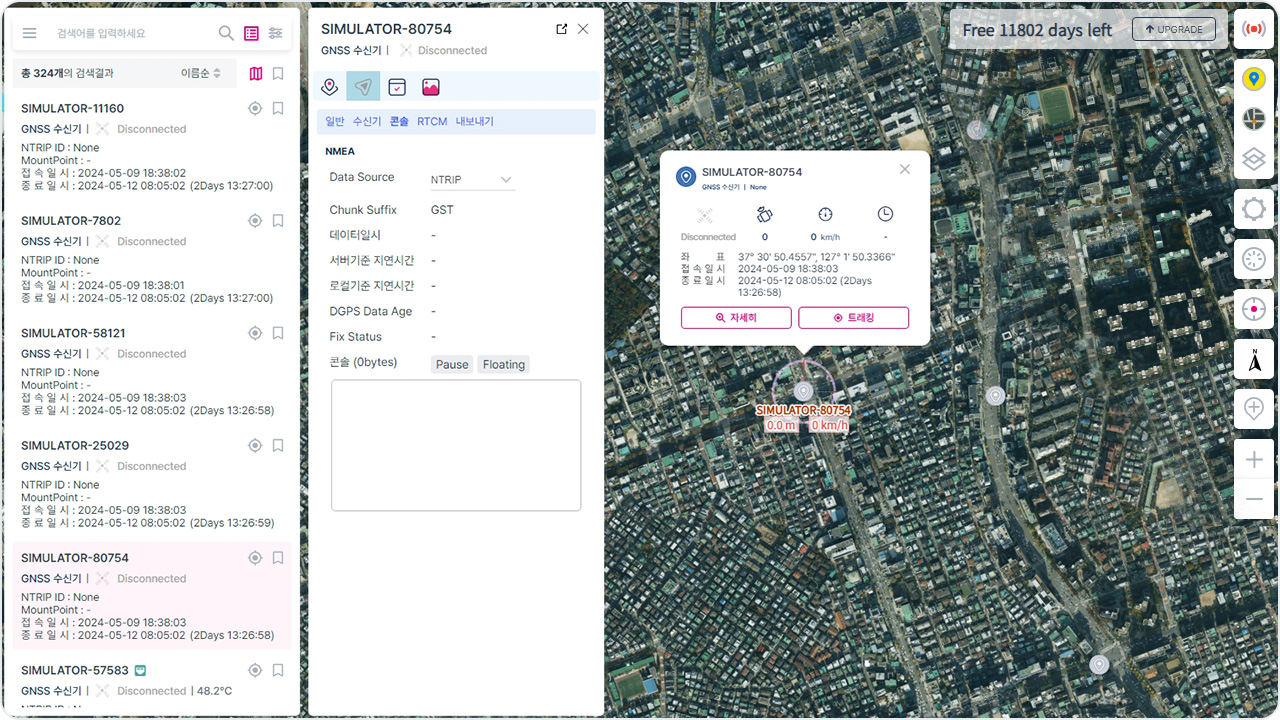The width and height of the screenshot is (1280, 720).
Task: Select SIMULATOR-58121 in the results list
Action: coord(151,370)
